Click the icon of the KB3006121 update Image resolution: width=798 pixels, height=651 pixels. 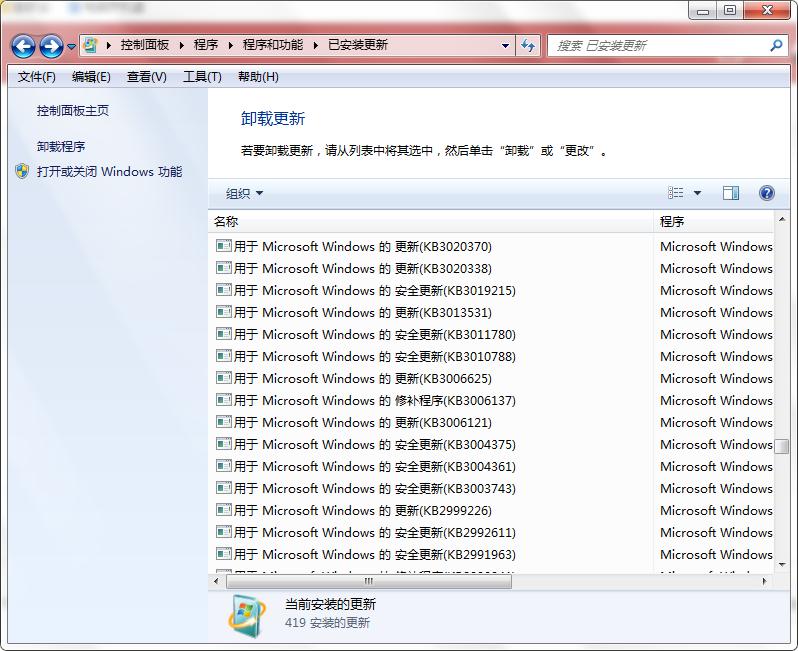pyautogui.click(x=223, y=422)
